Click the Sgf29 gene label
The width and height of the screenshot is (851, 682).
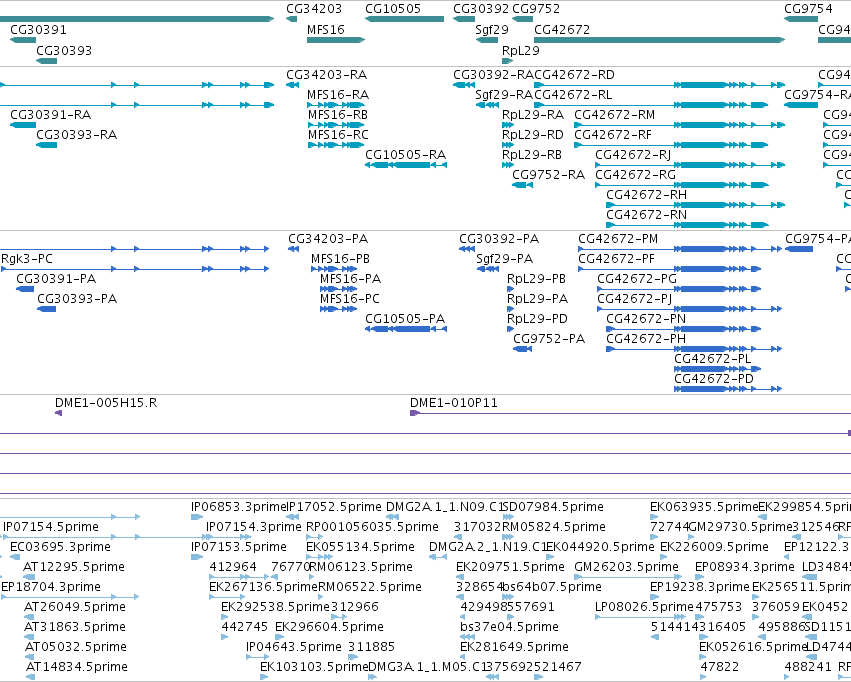coord(492,29)
